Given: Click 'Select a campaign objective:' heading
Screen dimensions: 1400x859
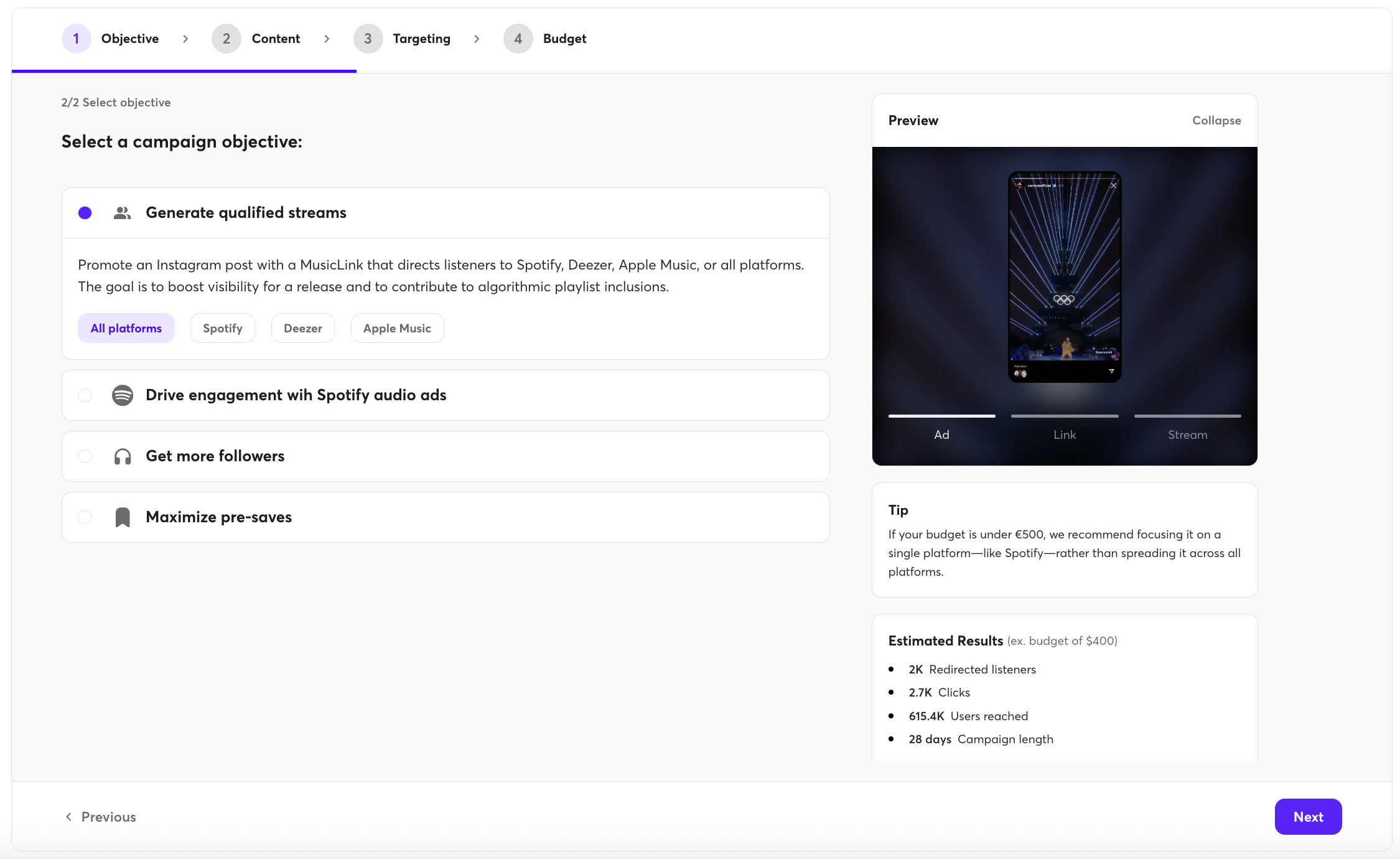Looking at the screenshot, I should [x=182, y=142].
